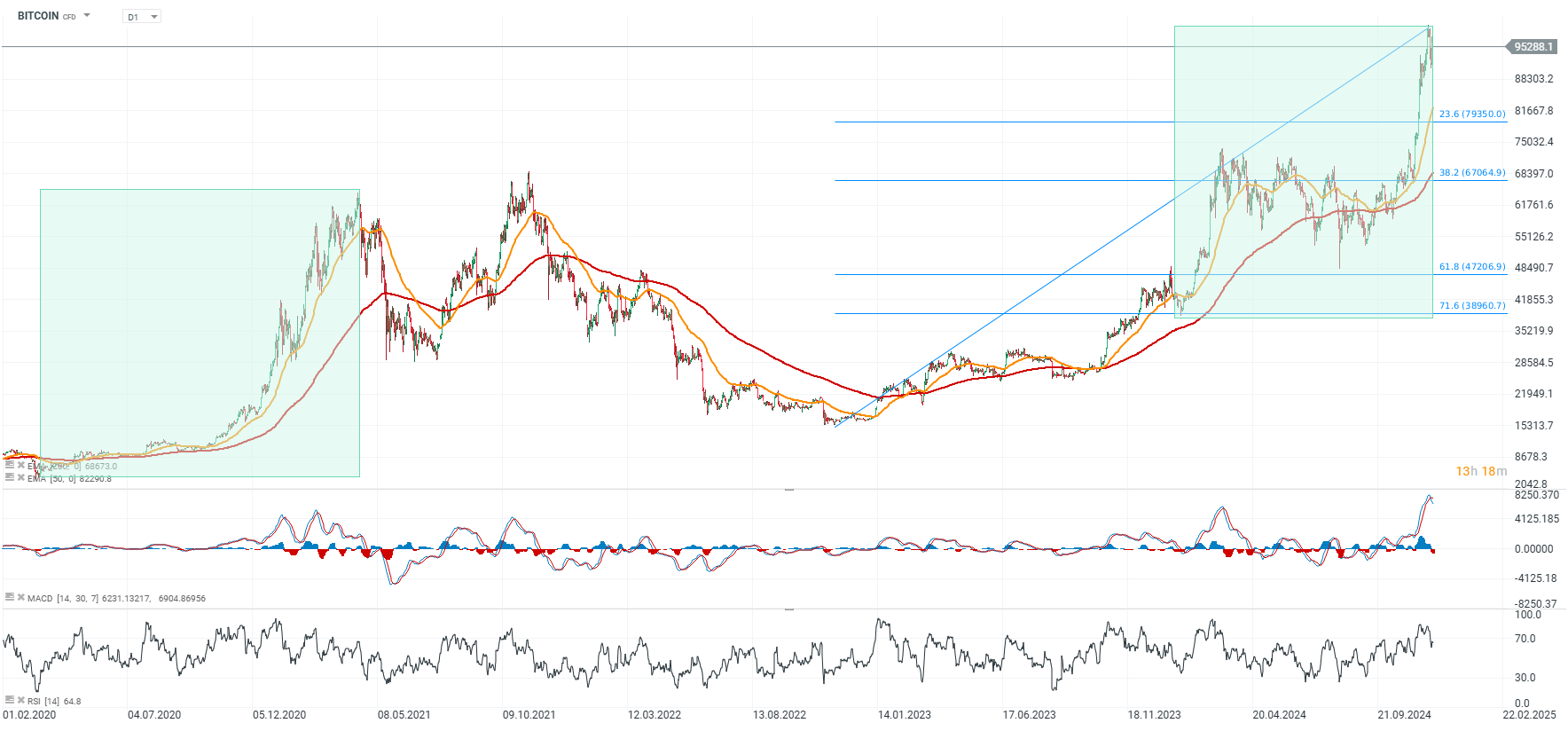This screenshot has width=1568, height=731.
Task: Click the 01.02.2020 date axis label
Action: (x=29, y=715)
